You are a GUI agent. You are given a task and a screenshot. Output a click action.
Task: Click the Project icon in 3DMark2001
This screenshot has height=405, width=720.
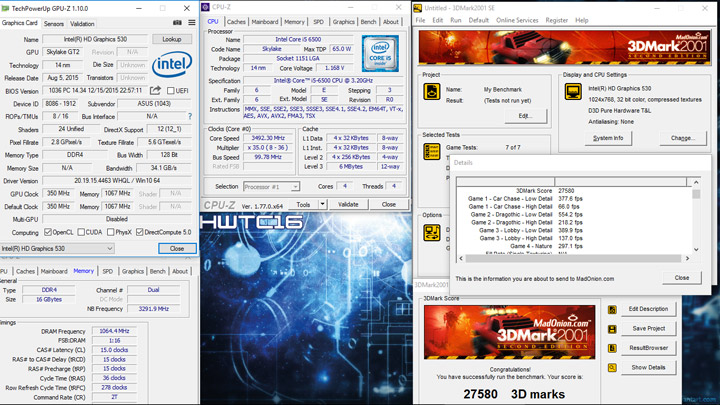click(x=432, y=91)
